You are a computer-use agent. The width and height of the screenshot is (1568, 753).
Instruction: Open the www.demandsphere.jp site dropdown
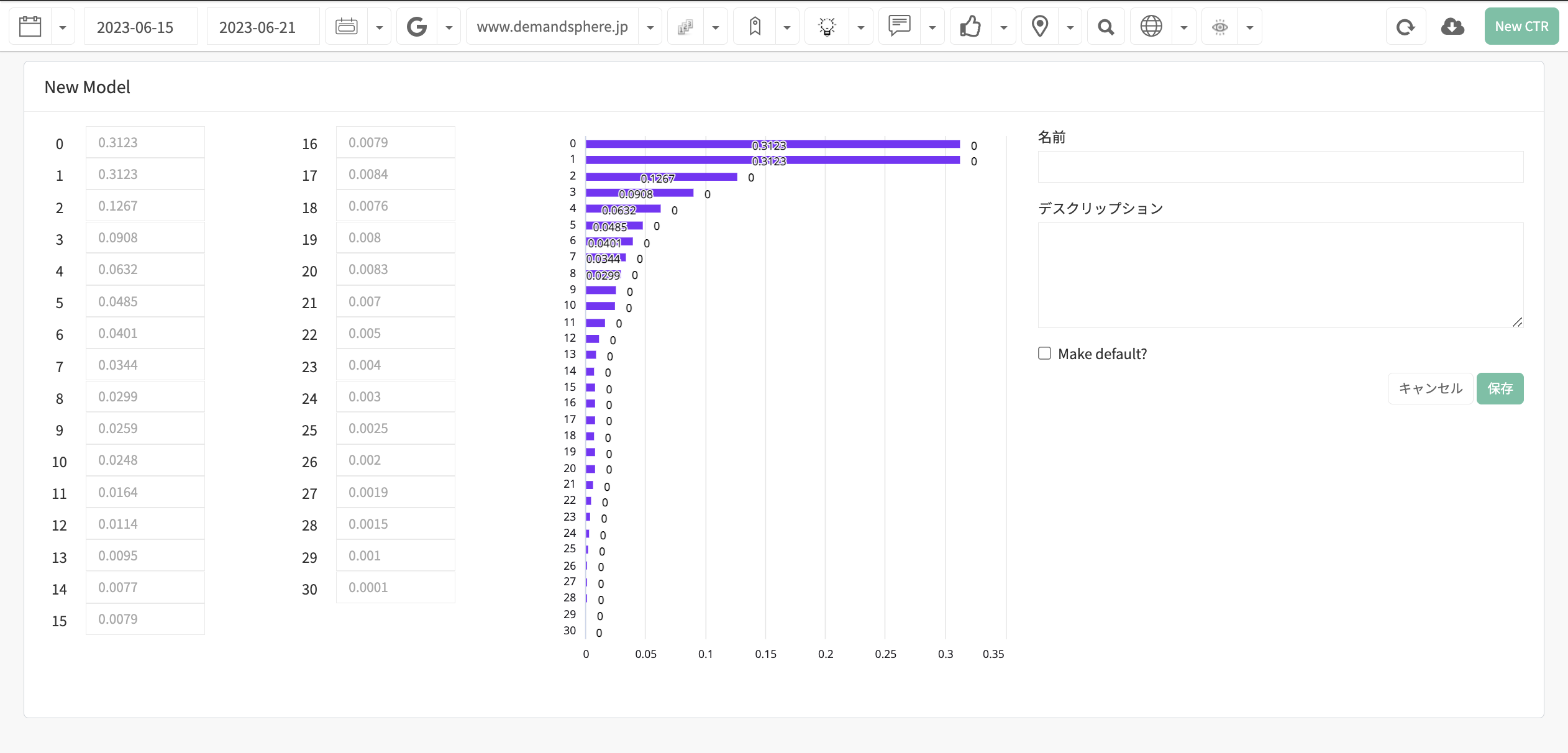tap(650, 27)
